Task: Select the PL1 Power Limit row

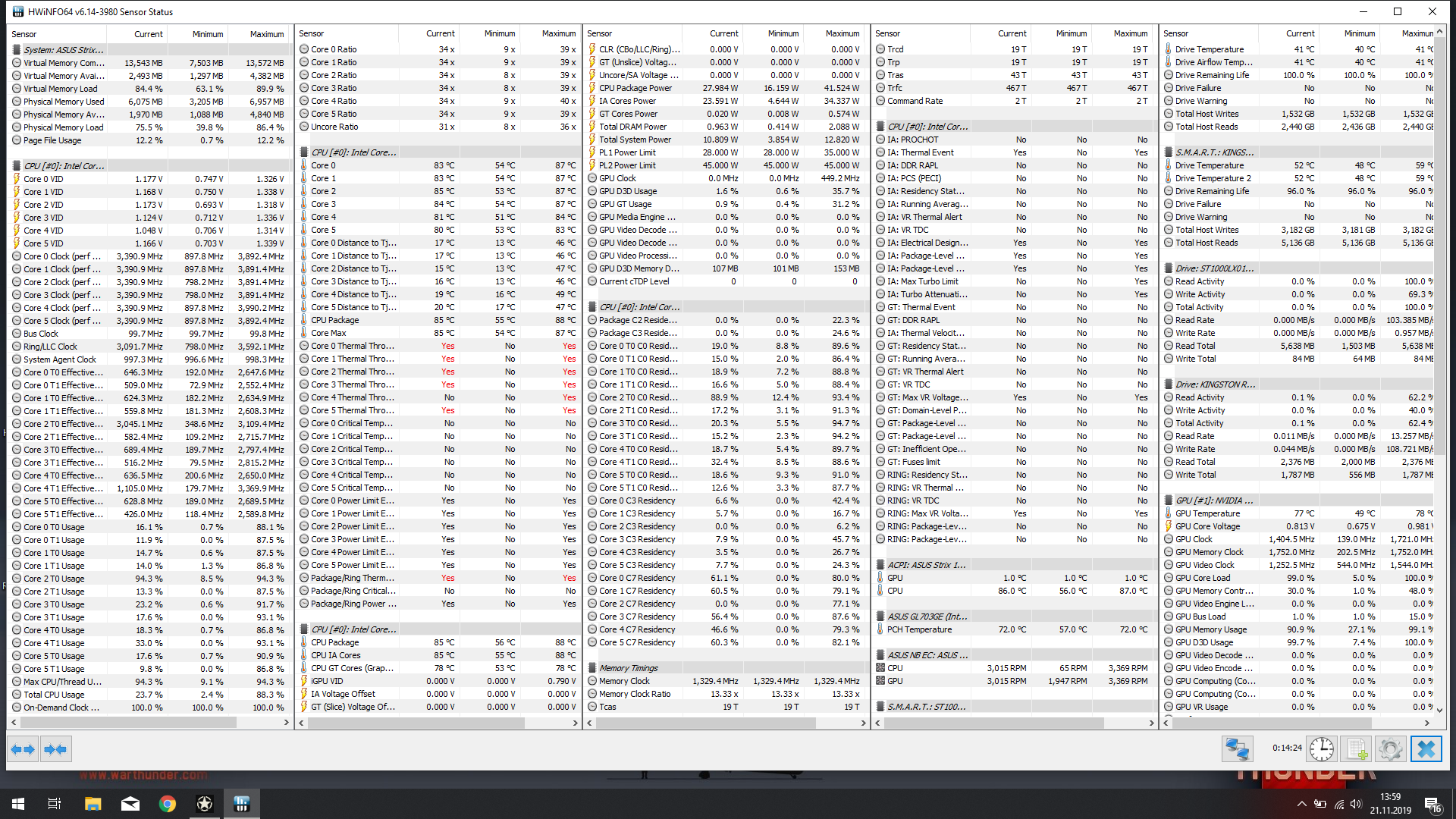Action: click(726, 152)
